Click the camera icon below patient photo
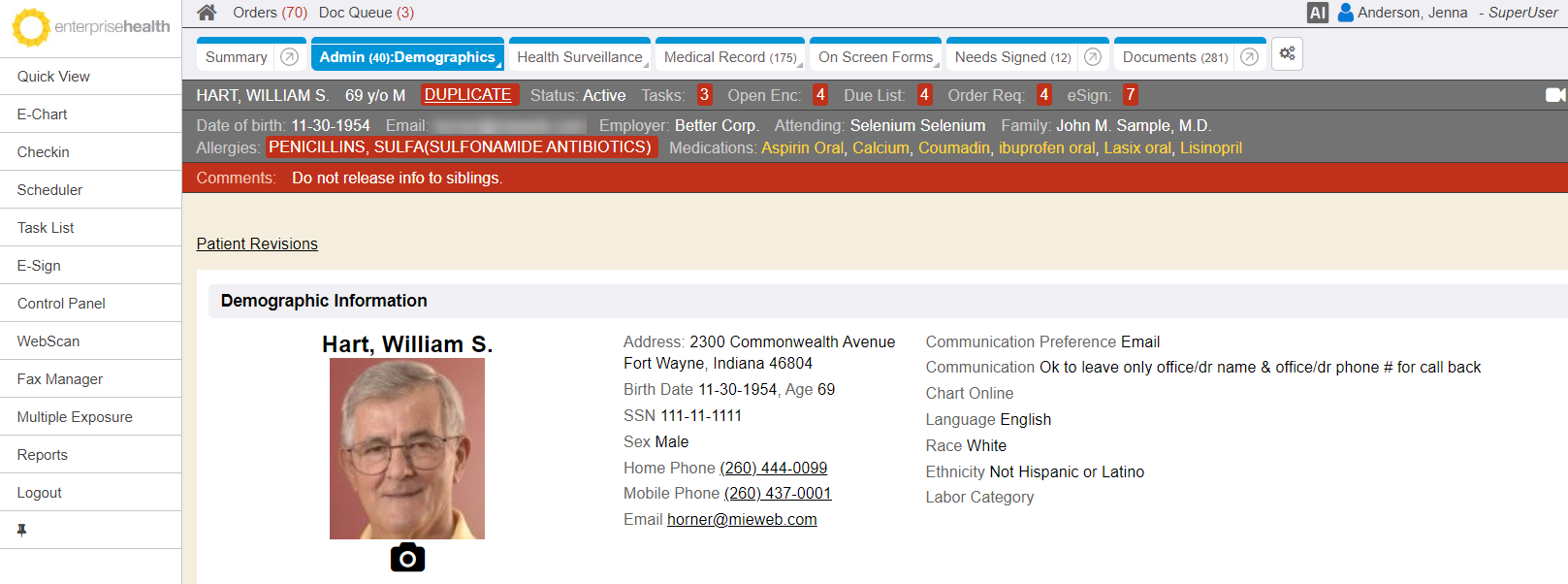 coord(407,558)
